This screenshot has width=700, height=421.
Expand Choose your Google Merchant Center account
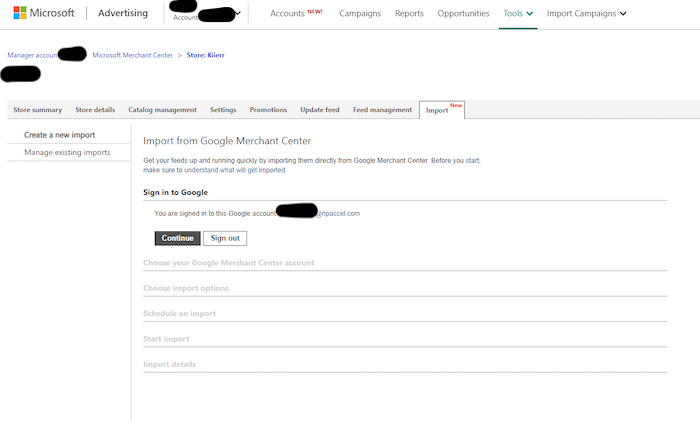point(229,263)
